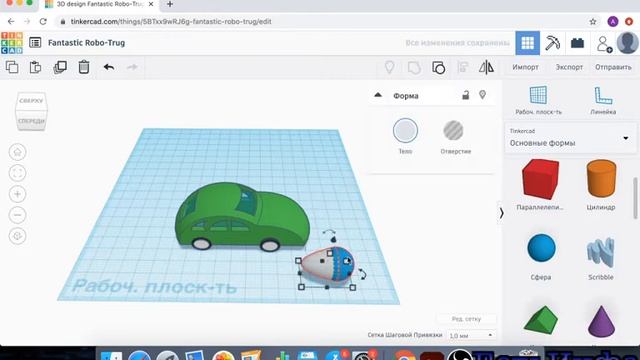Open the Bricks mode
640x360 pixels.
click(577, 43)
